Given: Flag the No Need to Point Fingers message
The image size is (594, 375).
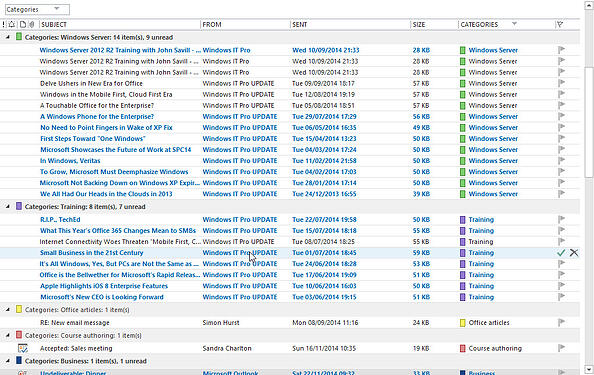Looking at the screenshot, I should [x=561, y=127].
